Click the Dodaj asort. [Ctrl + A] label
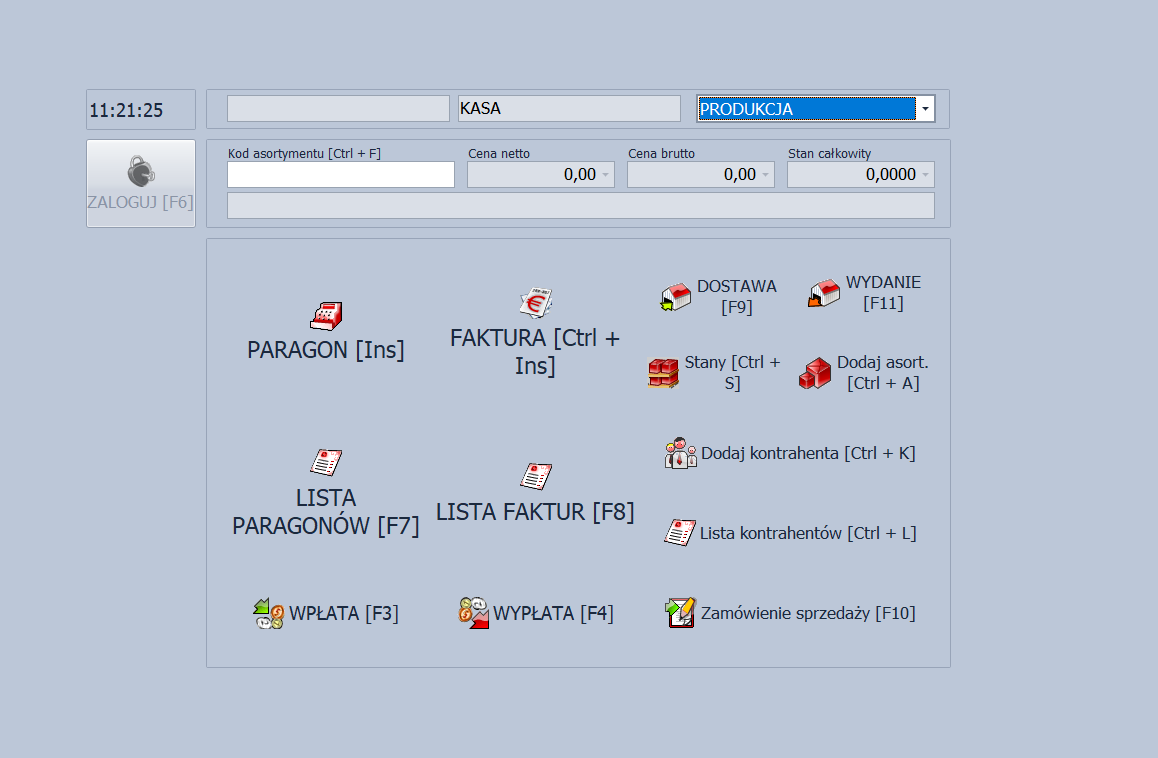 coord(883,372)
